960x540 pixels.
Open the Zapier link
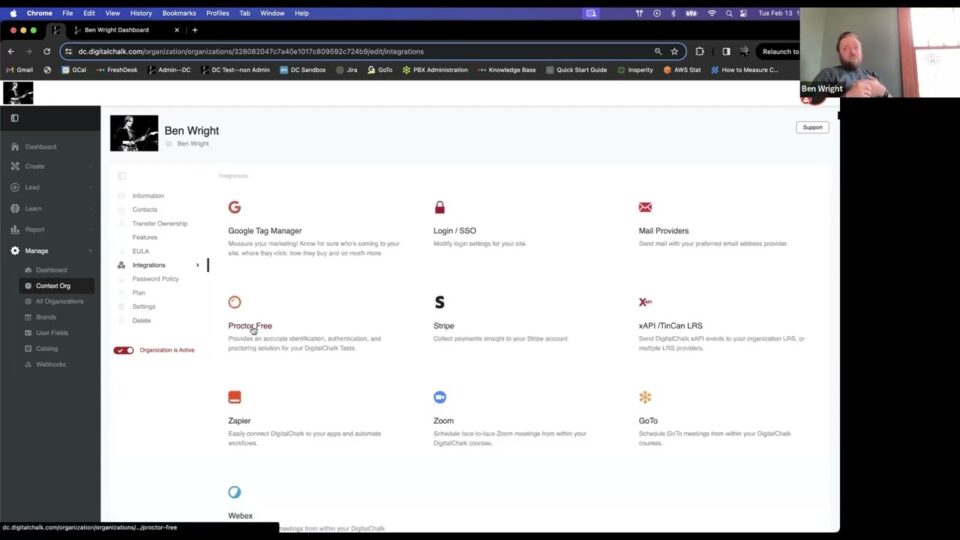pyautogui.click(x=239, y=421)
